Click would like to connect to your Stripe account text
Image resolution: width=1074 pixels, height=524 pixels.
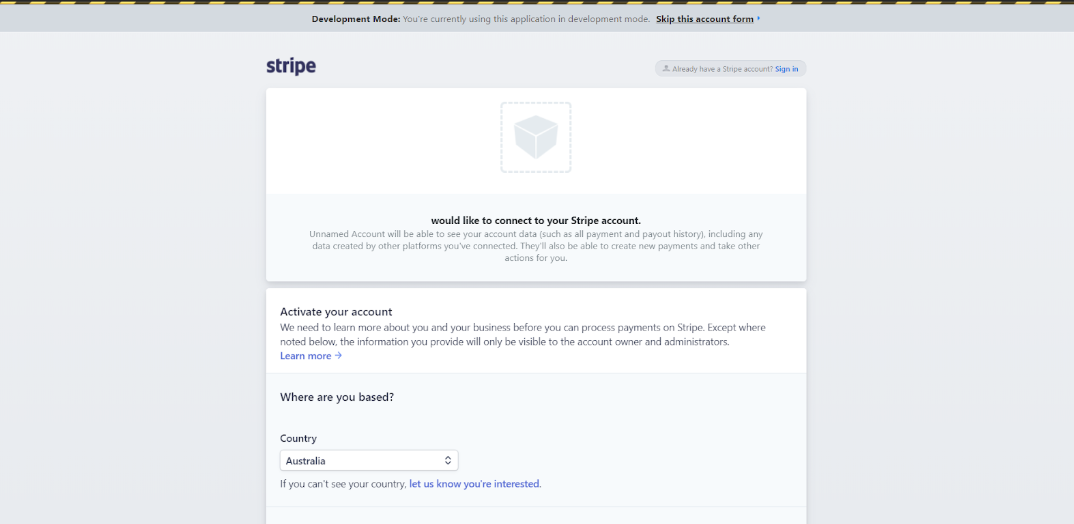(536, 221)
